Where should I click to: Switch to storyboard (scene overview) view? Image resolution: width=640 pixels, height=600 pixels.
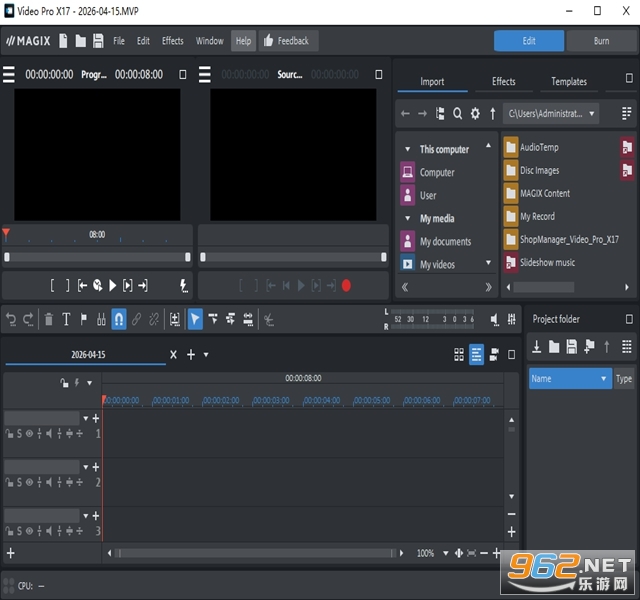pos(459,355)
